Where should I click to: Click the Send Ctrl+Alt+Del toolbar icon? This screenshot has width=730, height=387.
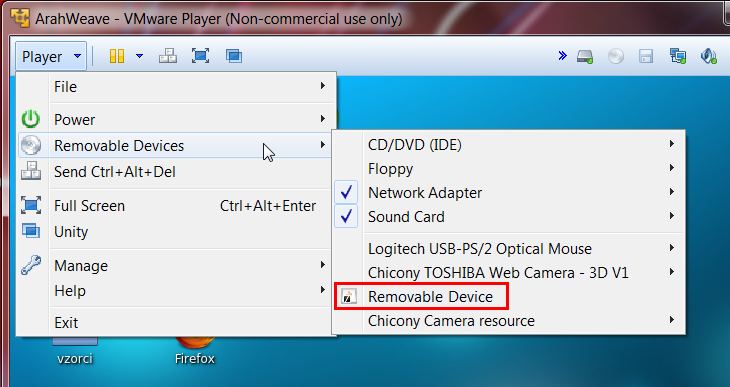coord(168,56)
